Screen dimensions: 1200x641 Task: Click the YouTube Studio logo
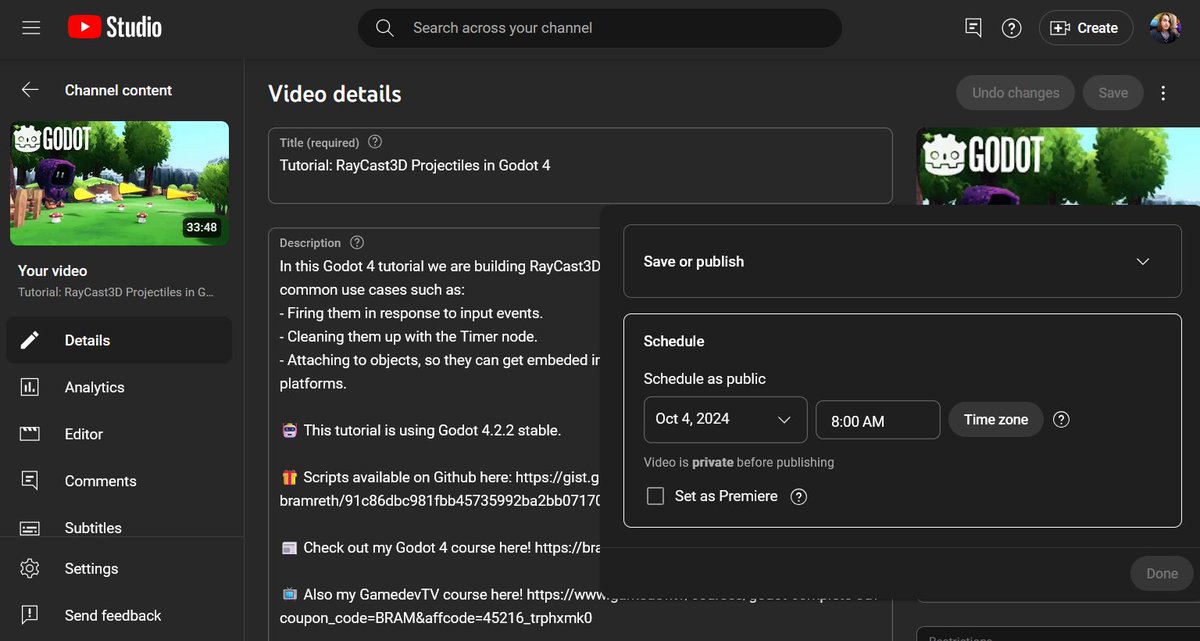(114, 28)
